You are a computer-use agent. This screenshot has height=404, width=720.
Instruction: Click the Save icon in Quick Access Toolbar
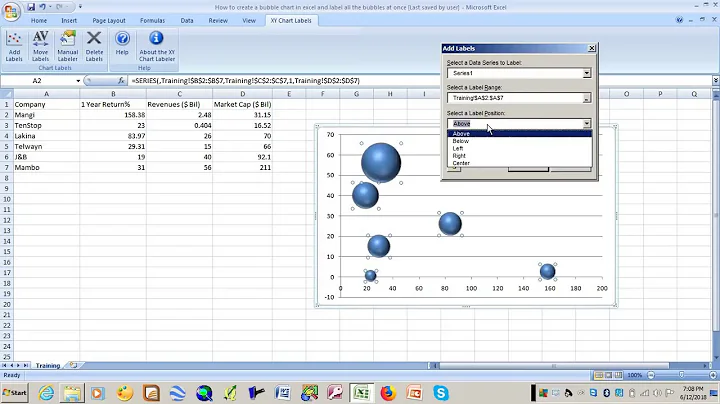pyautogui.click(x=31, y=7)
